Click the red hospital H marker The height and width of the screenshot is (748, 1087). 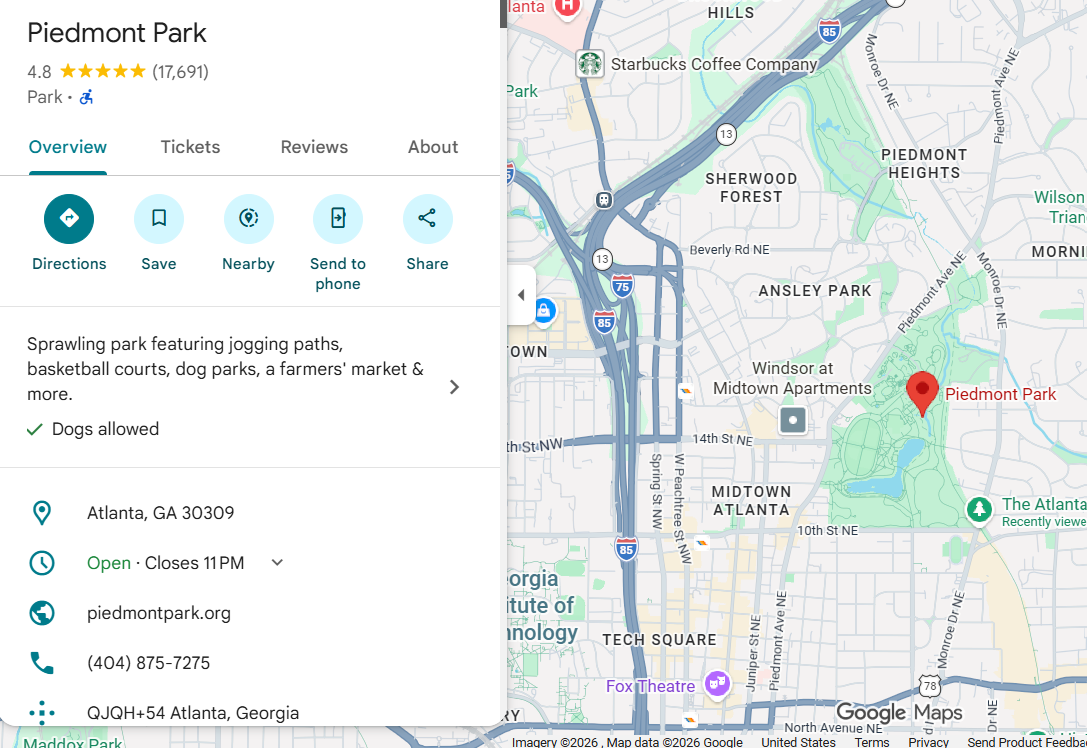[567, 8]
